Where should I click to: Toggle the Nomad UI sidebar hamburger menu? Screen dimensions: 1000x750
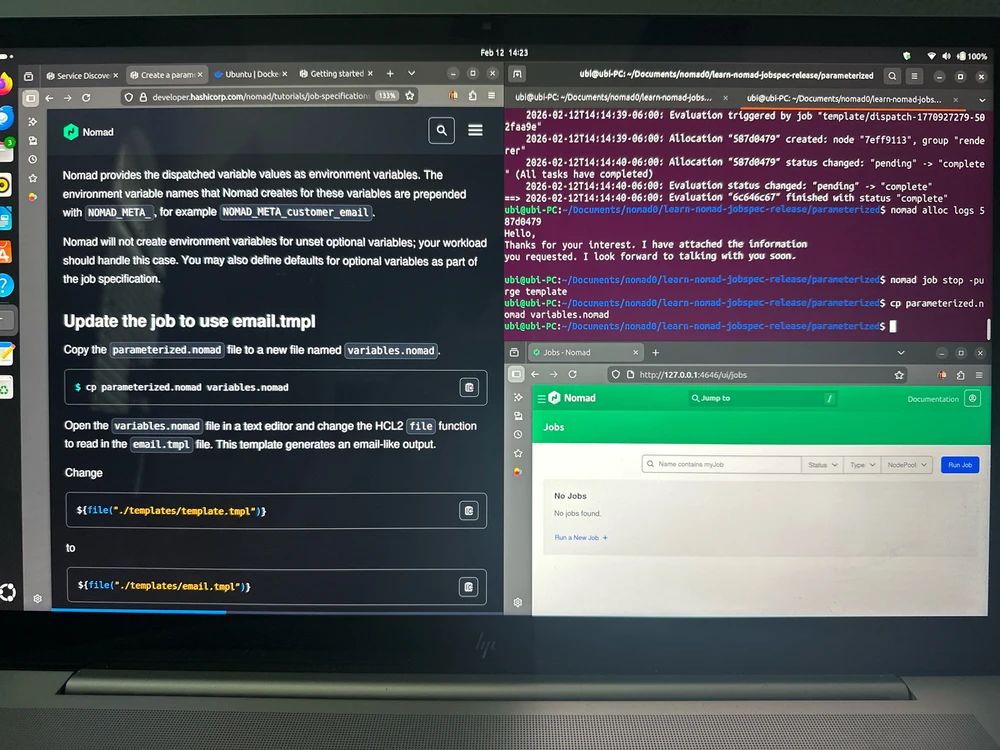[541, 398]
